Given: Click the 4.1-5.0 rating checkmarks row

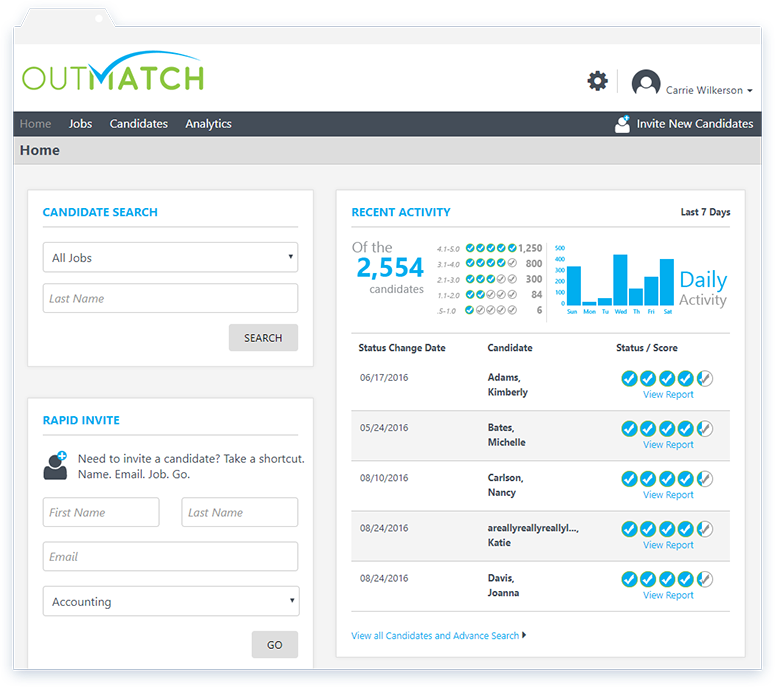Looking at the screenshot, I should [491, 248].
